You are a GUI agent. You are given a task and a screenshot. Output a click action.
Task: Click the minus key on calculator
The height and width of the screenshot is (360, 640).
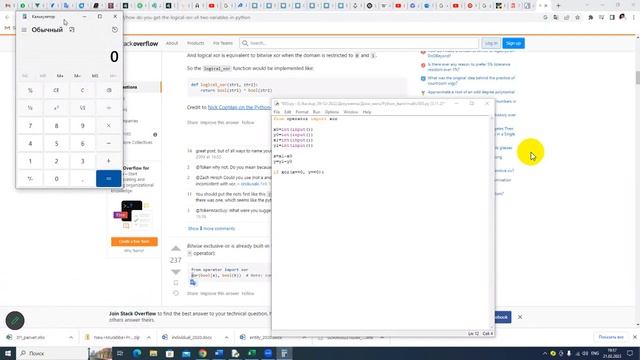click(109, 143)
